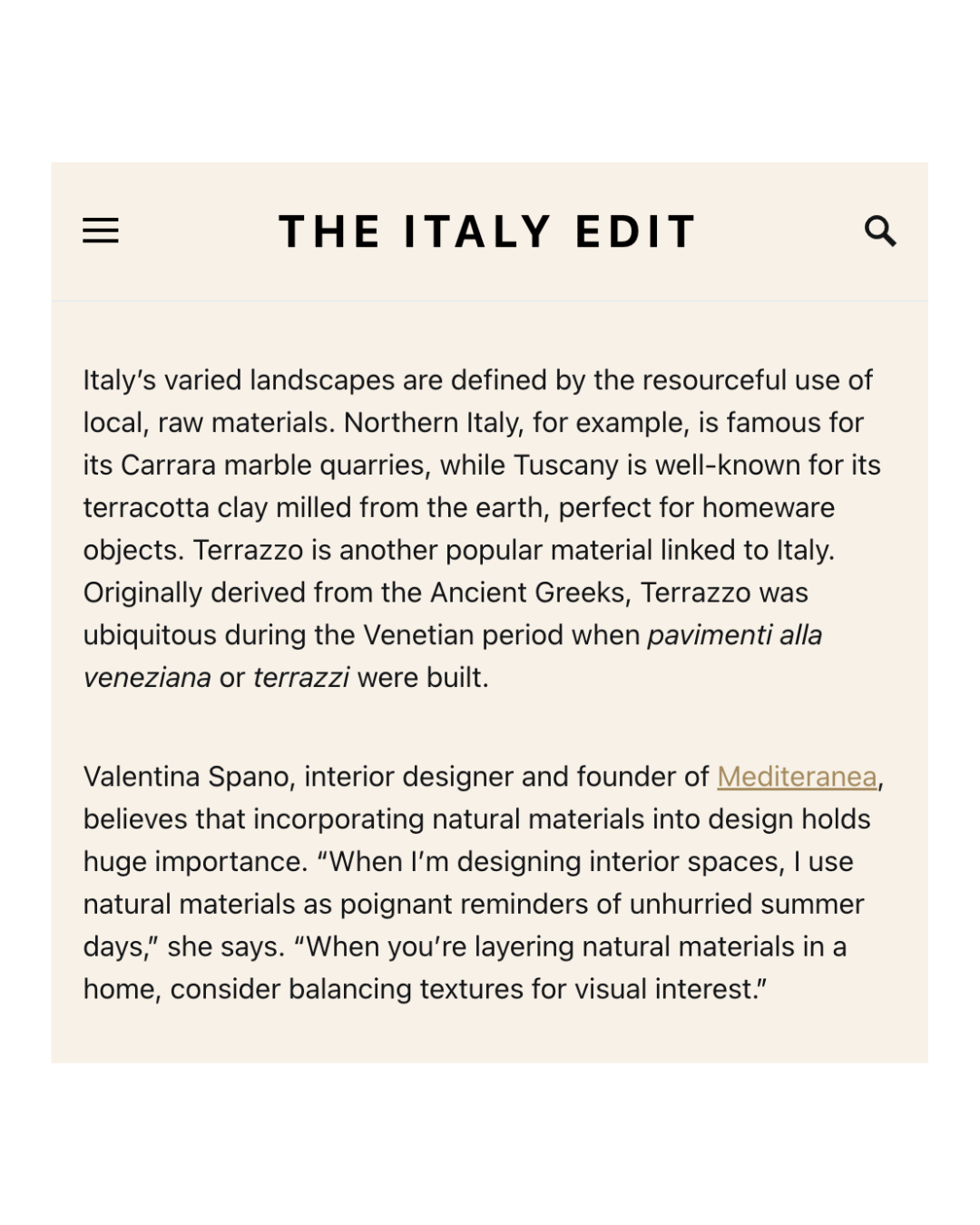Click the word "Tuscany" in the first paragraph
This screenshot has height=1225, width=980.
pyautogui.click(x=566, y=465)
